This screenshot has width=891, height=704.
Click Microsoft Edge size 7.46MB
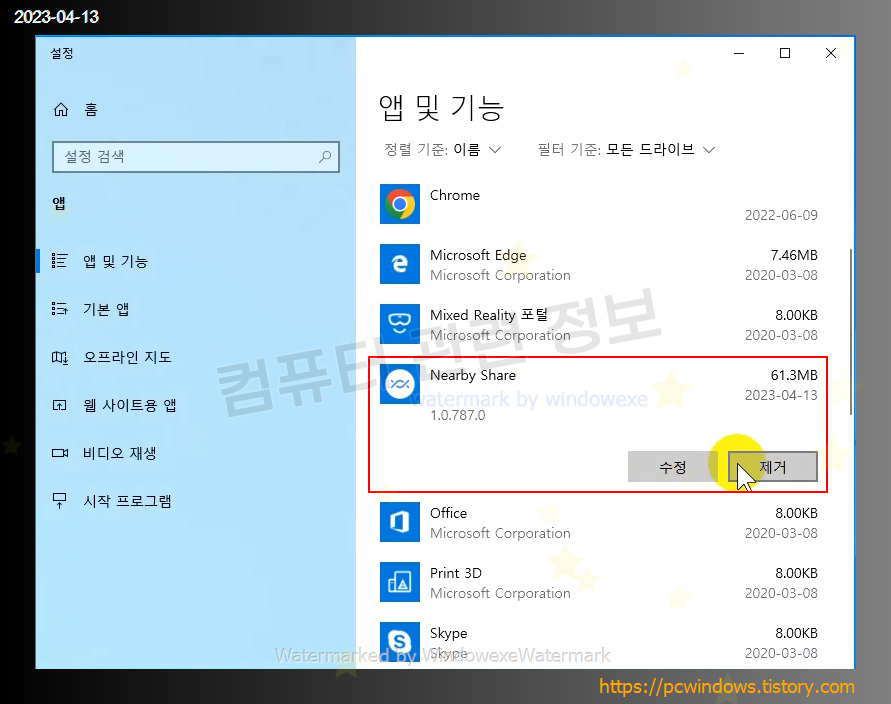click(794, 255)
